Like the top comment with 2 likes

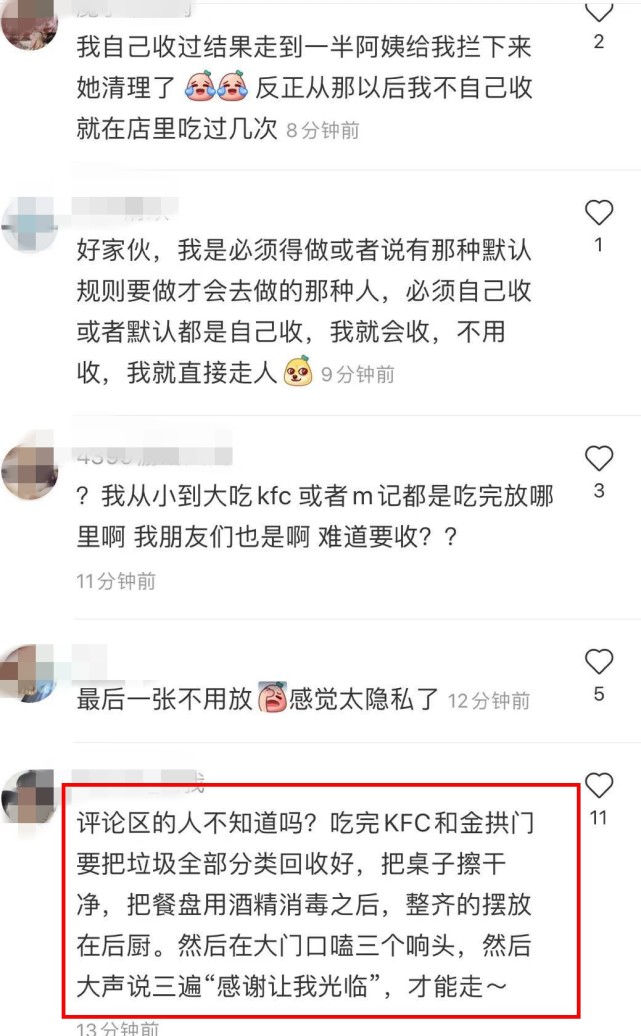click(599, 11)
